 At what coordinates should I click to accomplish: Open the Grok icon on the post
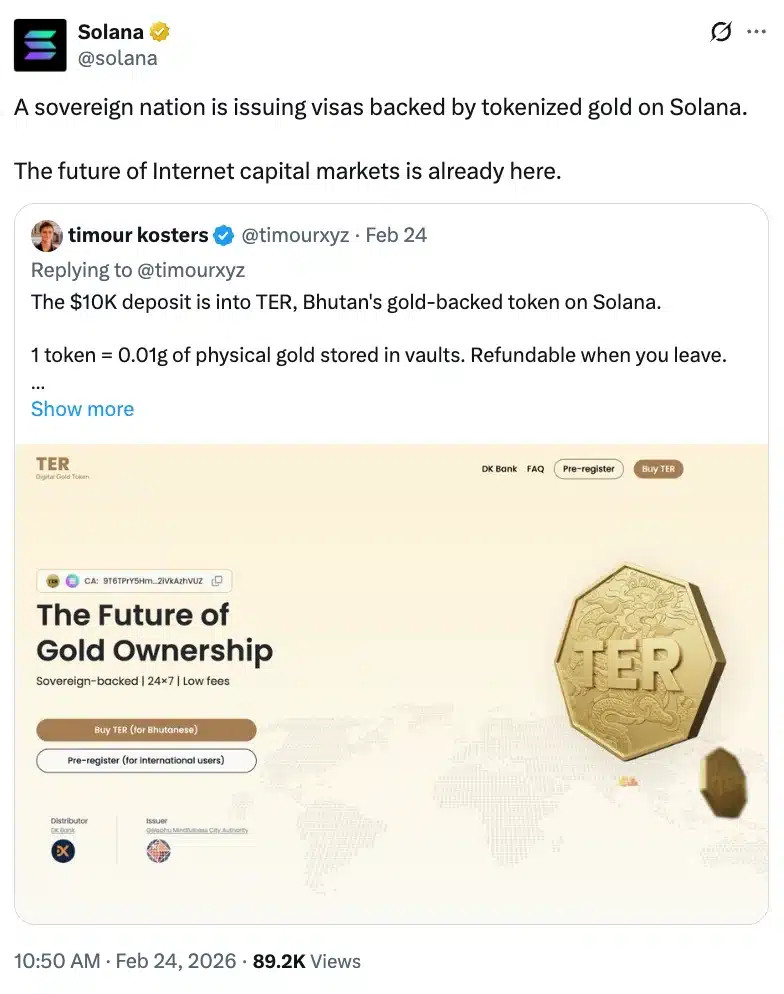click(720, 33)
